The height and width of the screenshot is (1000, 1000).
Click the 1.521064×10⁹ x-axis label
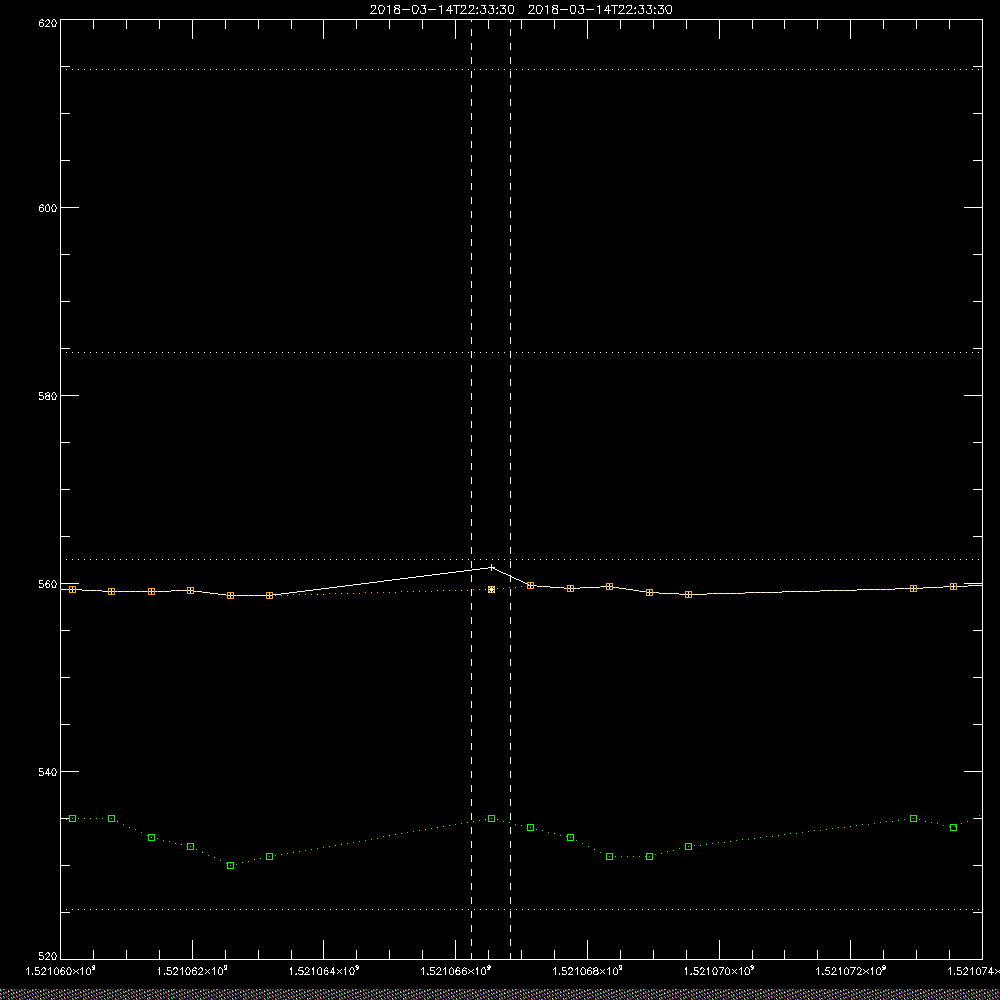tap(324, 971)
